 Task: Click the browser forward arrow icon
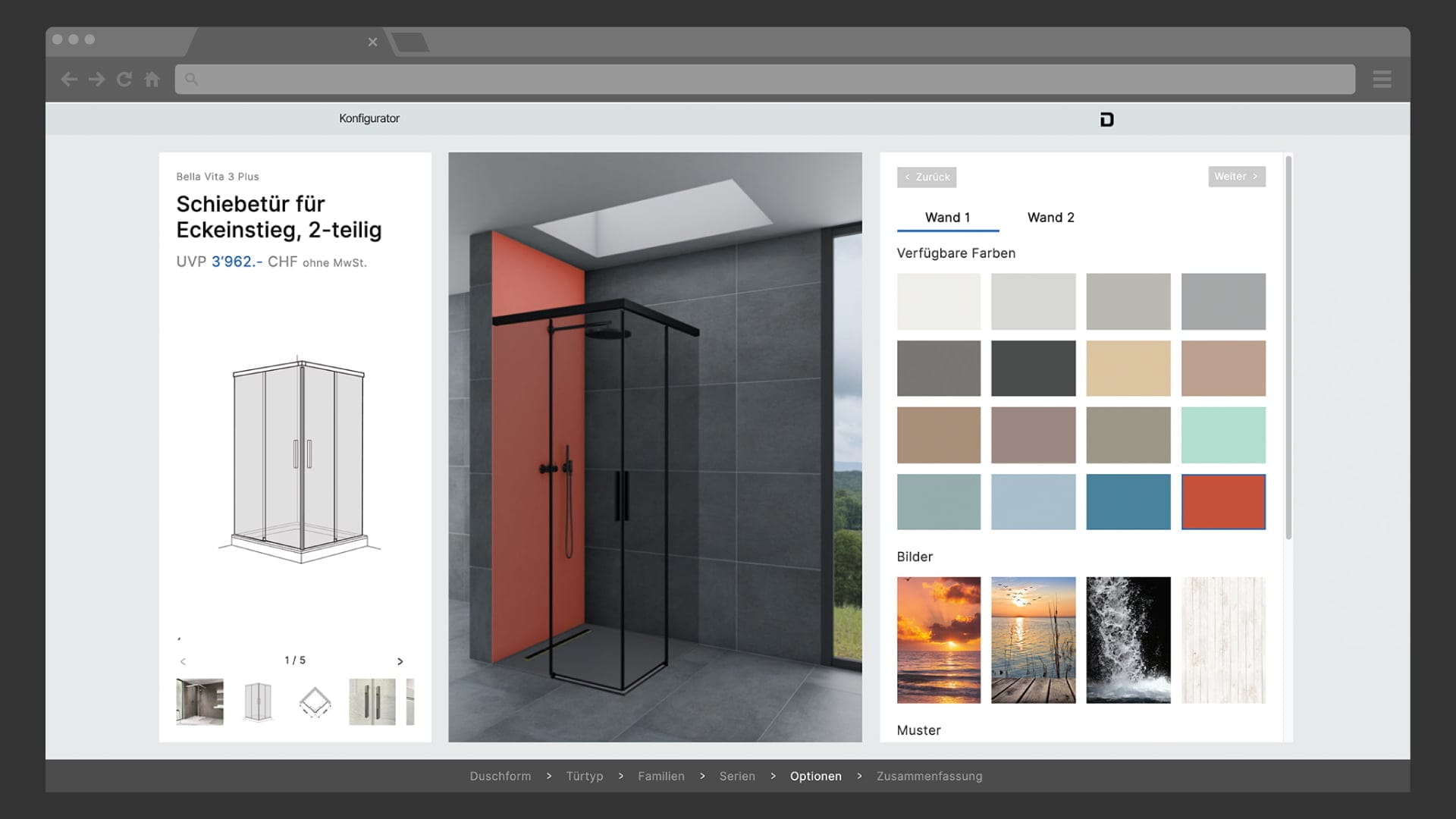(x=96, y=80)
